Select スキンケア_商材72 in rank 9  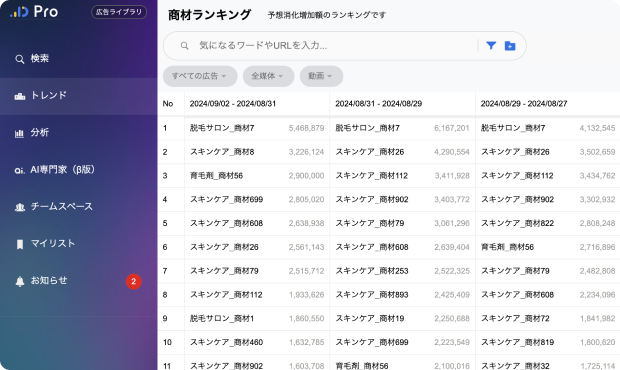point(515,318)
